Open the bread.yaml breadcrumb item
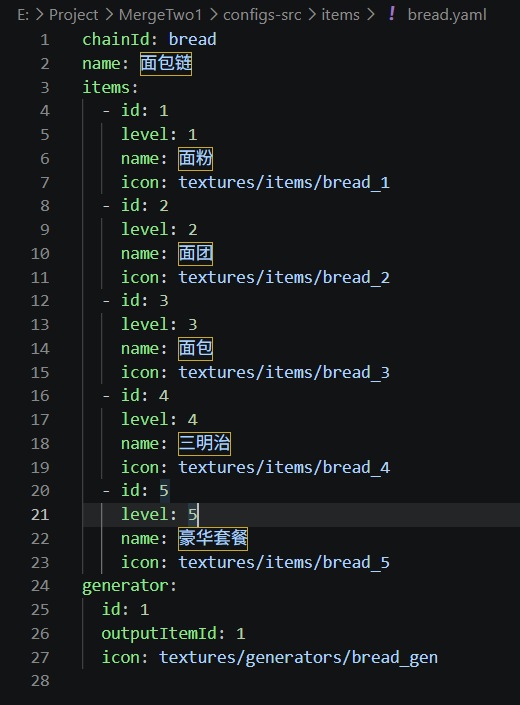The width and height of the screenshot is (520, 705). (447, 15)
